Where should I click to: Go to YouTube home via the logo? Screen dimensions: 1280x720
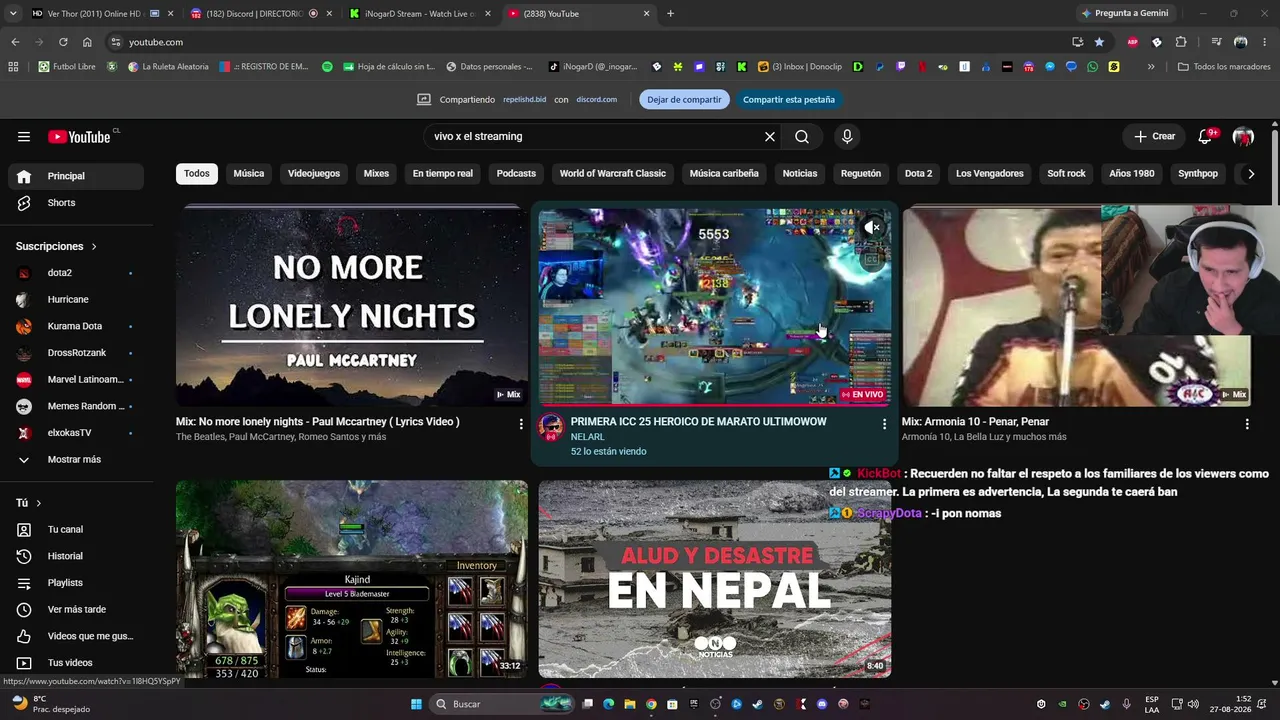pos(79,137)
